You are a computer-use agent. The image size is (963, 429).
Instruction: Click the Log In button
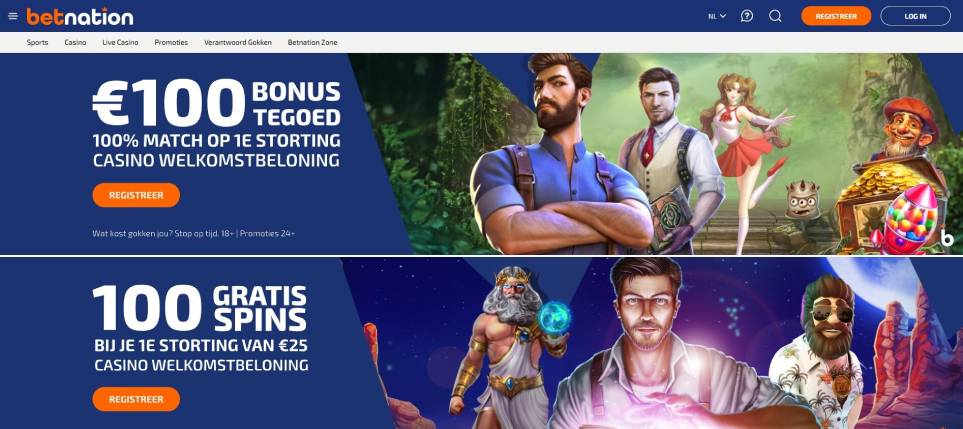(915, 16)
